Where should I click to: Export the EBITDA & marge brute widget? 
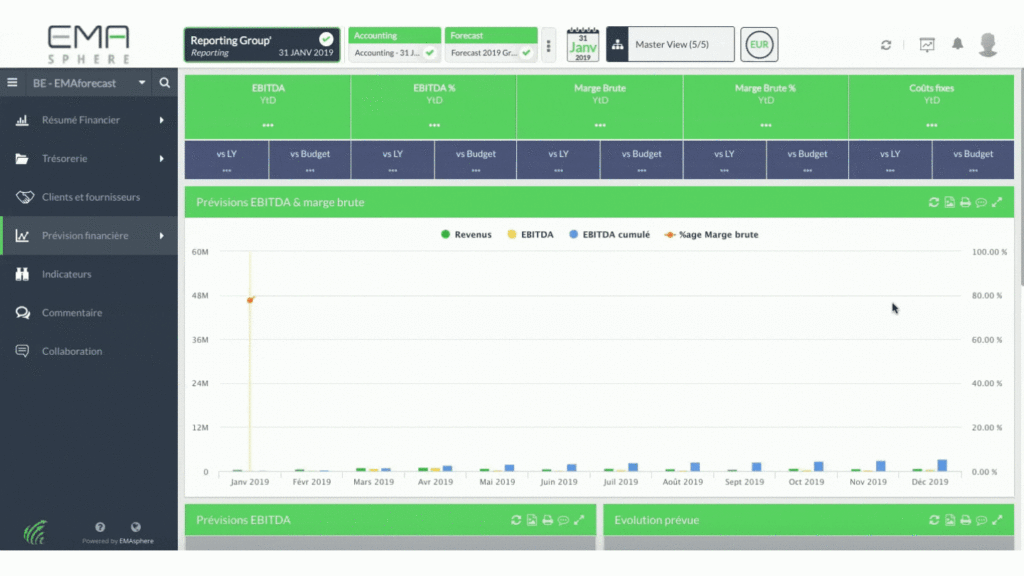tap(950, 202)
